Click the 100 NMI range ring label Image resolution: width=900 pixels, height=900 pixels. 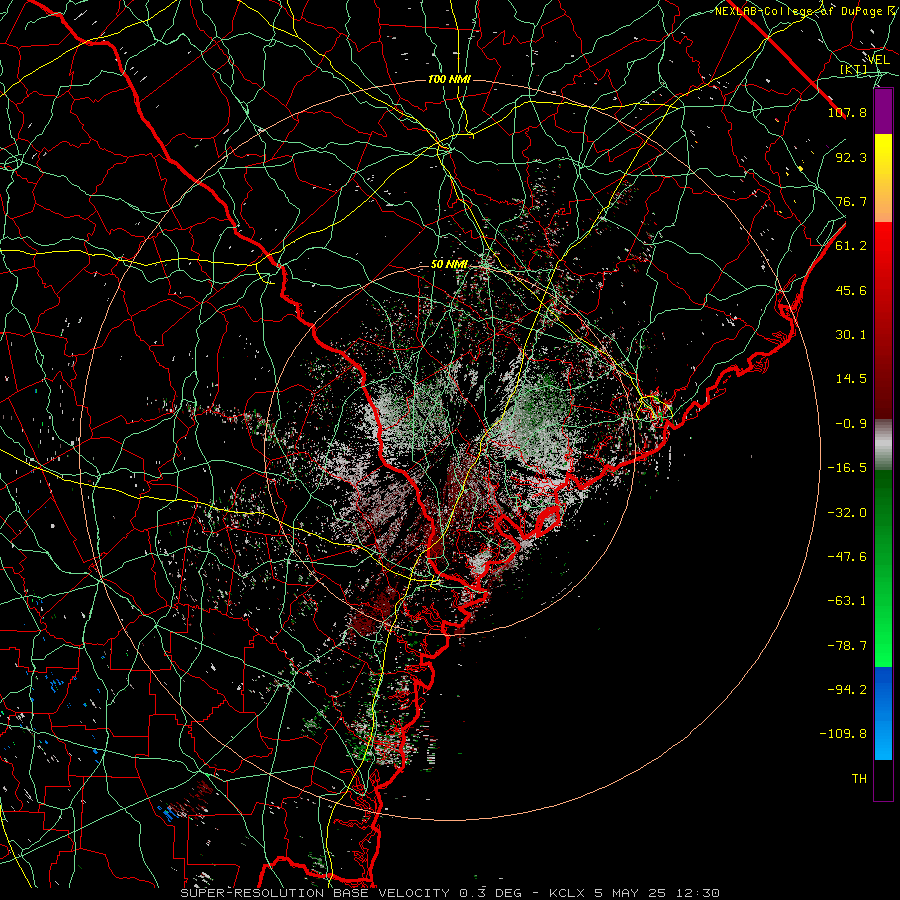449,79
